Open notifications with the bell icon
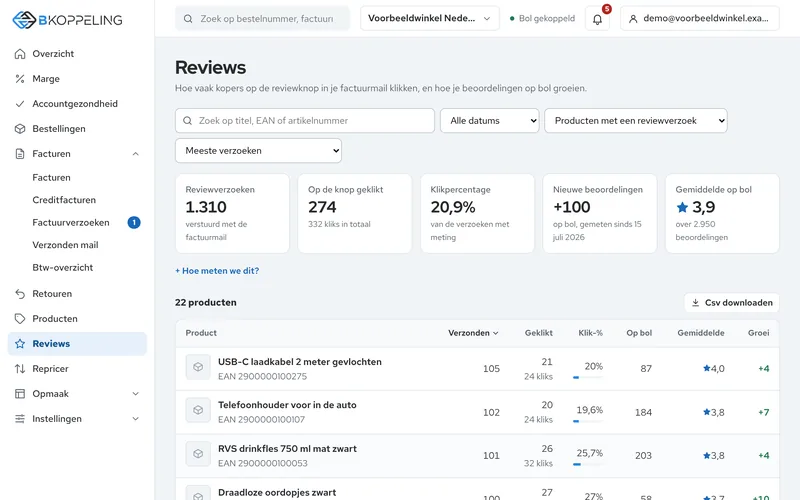This screenshot has height=500, width=800. [597, 19]
